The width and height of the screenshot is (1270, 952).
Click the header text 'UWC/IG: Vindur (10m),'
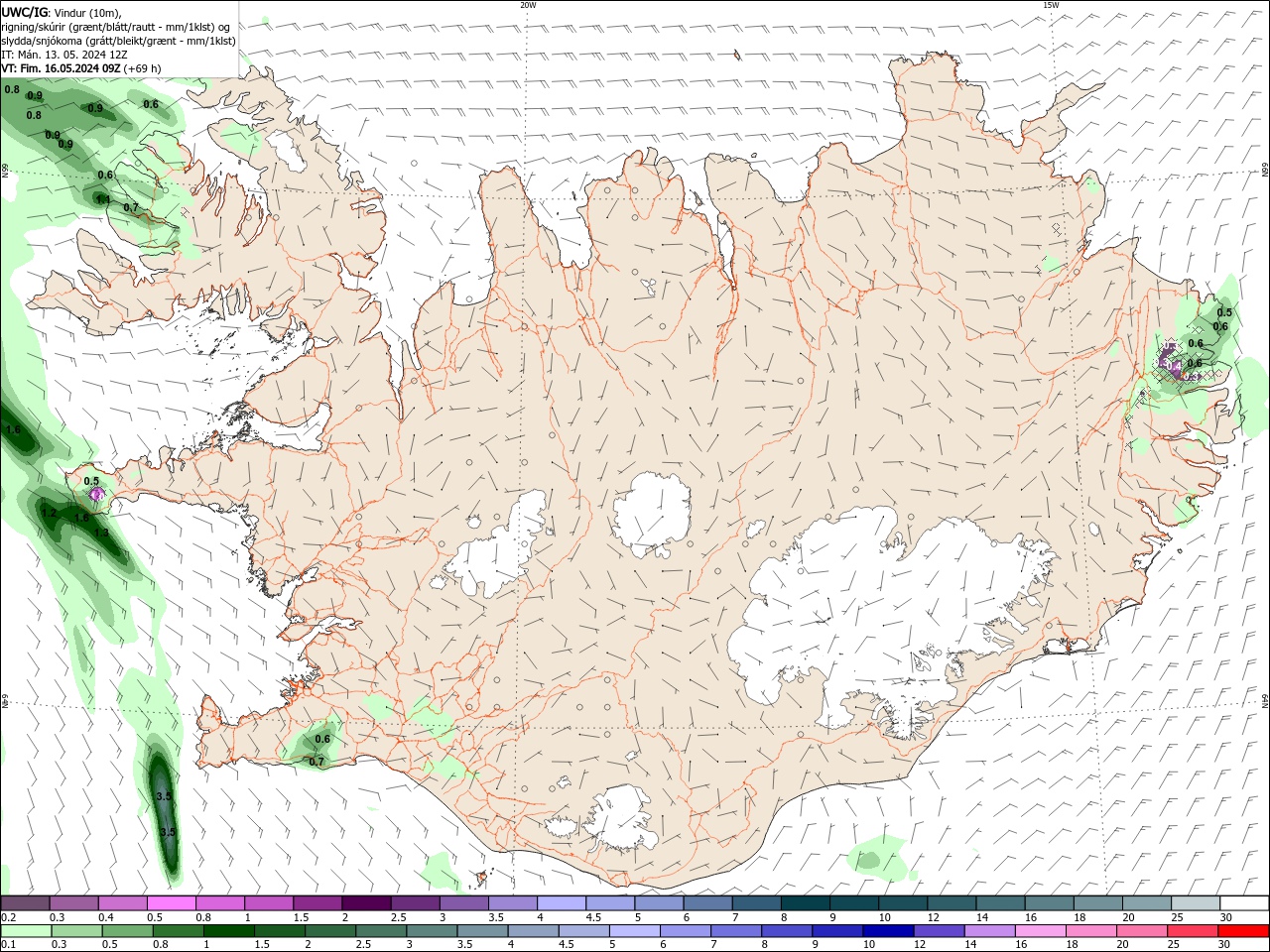(62, 12)
